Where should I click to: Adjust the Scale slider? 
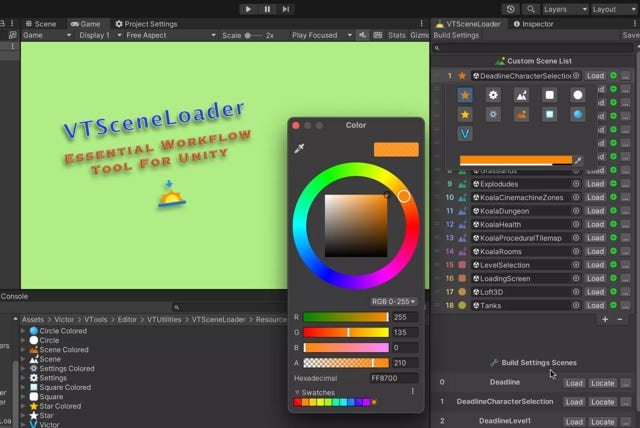[x=254, y=35]
